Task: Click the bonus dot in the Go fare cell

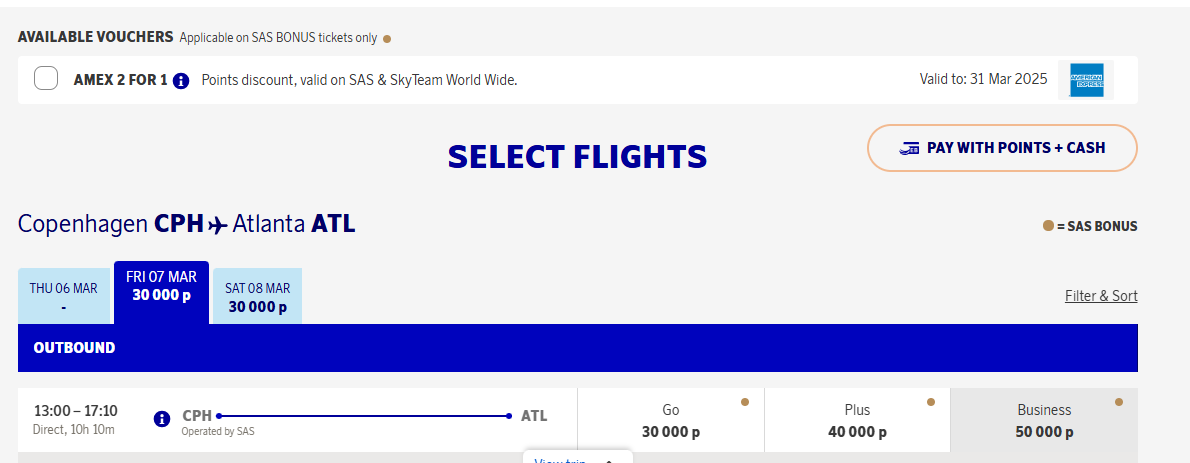Action: coord(745,402)
